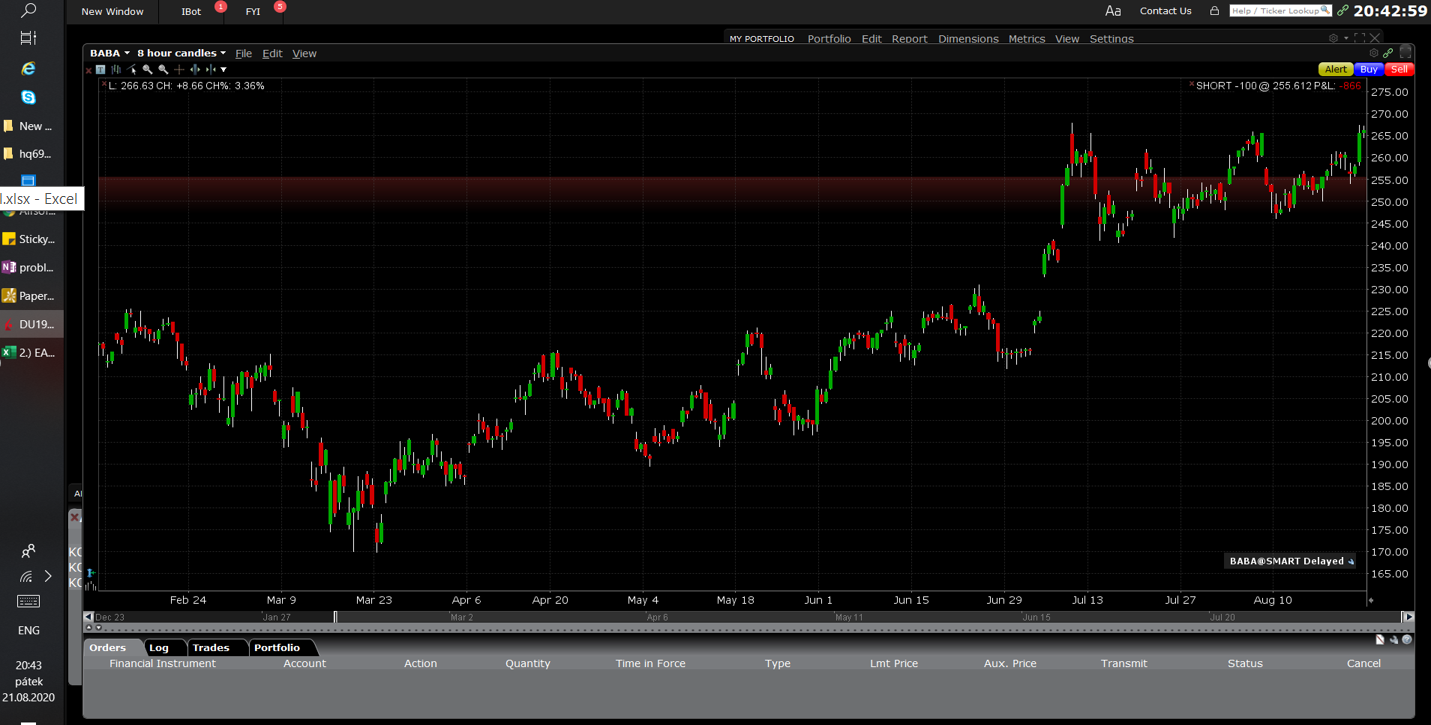This screenshot has width=1431, height=725.
Task: Open the chart File menu
Action: 243,53
